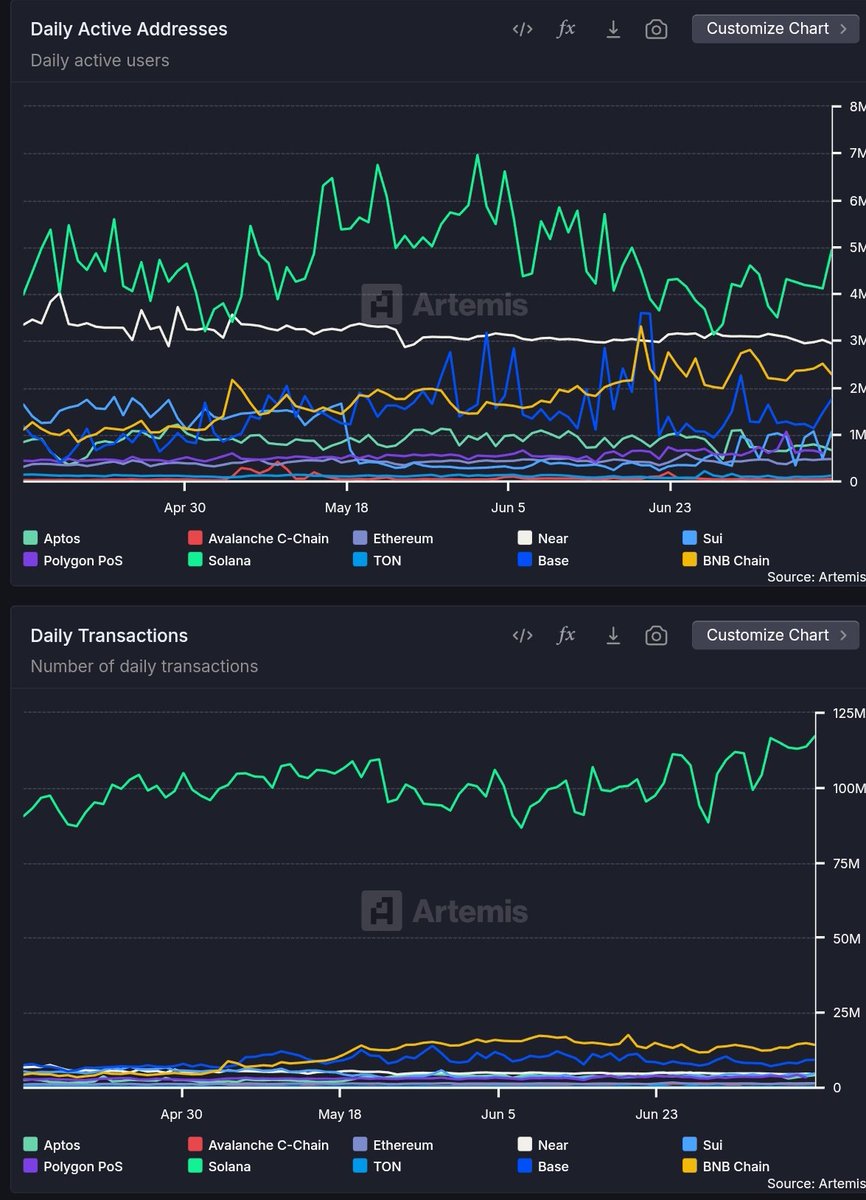This screenshot has height=1200, width=866.
Task: Toggle Near in Daily Active Addresses legend
Action: (x=543, y=538)
